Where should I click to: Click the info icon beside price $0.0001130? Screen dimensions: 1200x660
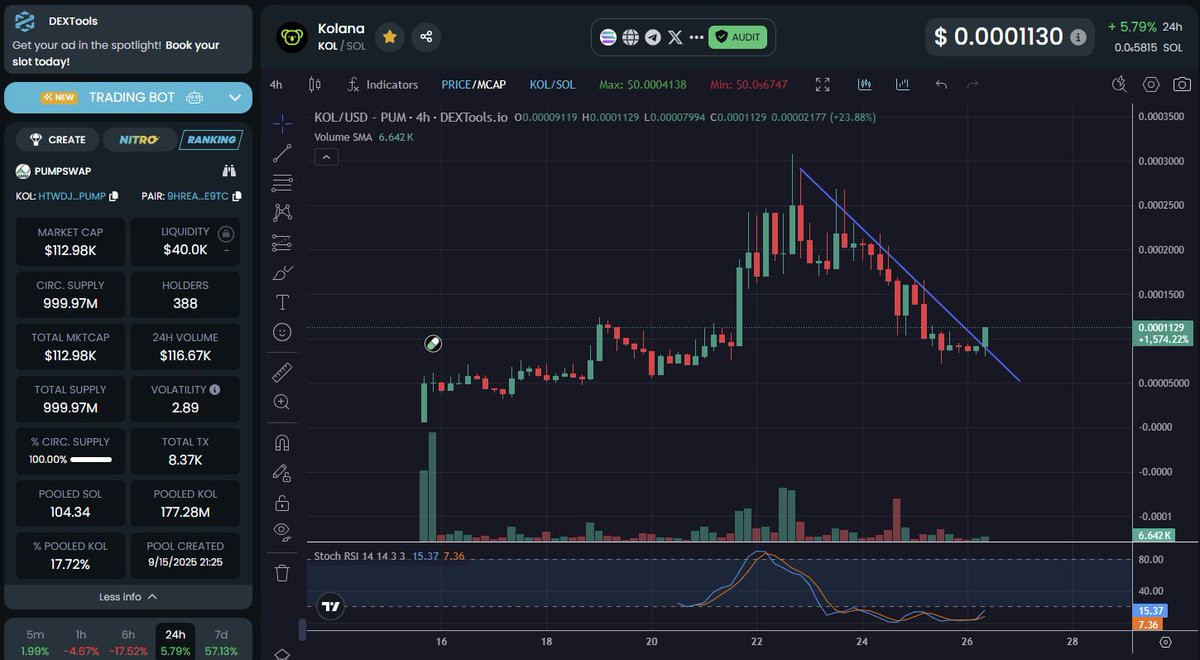[1078, 37]
